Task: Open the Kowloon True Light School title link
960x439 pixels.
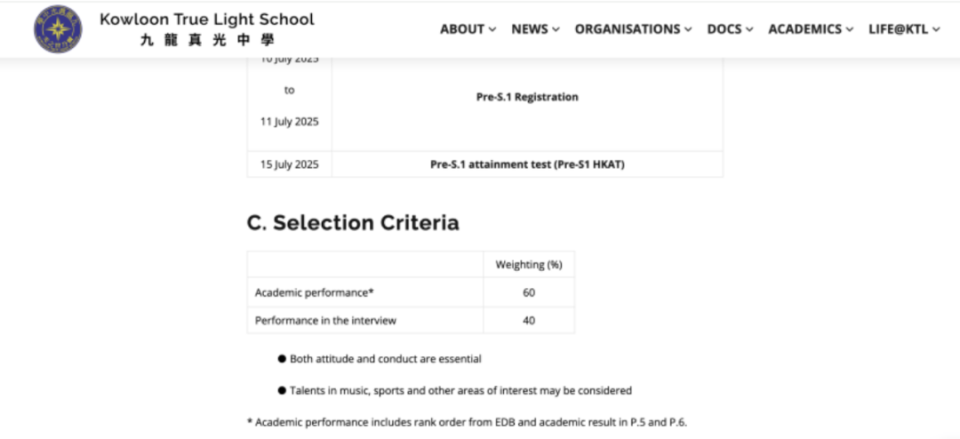Action: (206, 19)
